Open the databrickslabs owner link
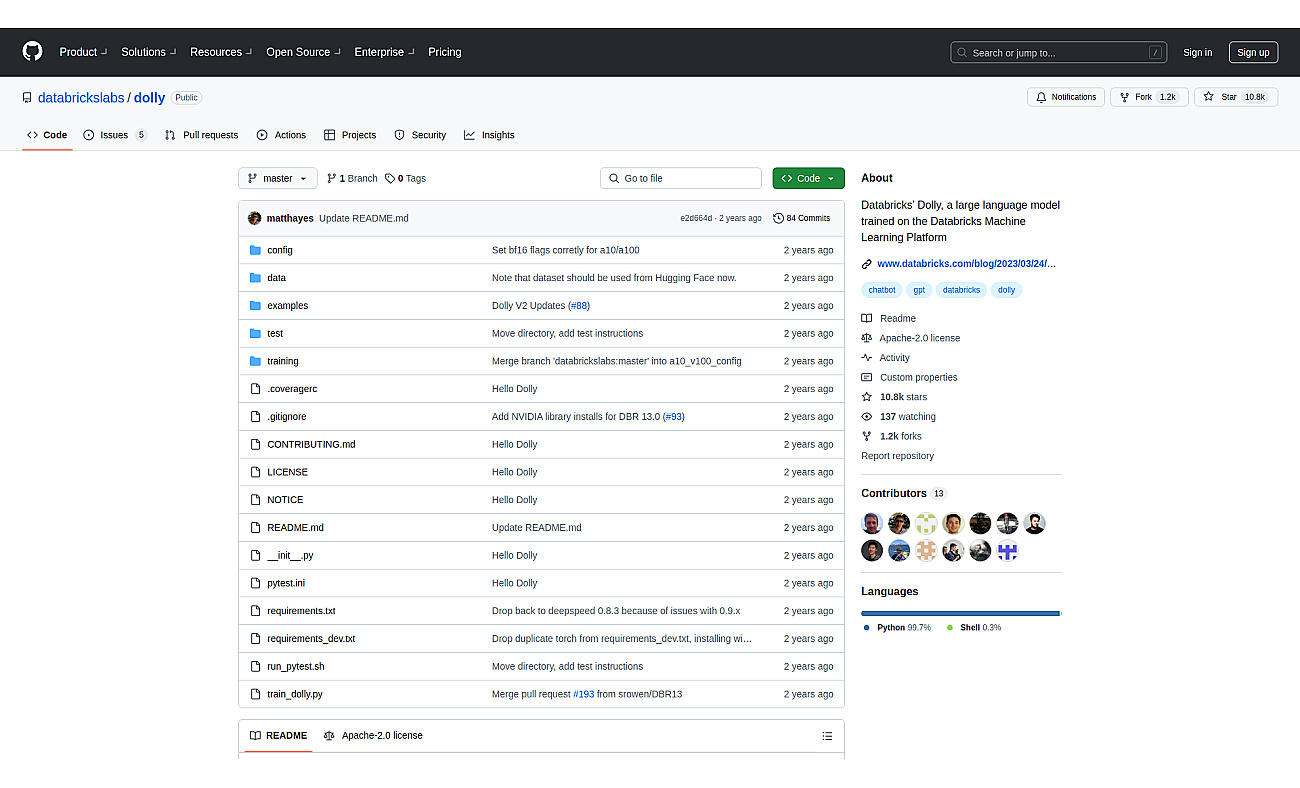The image size is (1300, 788). click(x=81, y=98)
